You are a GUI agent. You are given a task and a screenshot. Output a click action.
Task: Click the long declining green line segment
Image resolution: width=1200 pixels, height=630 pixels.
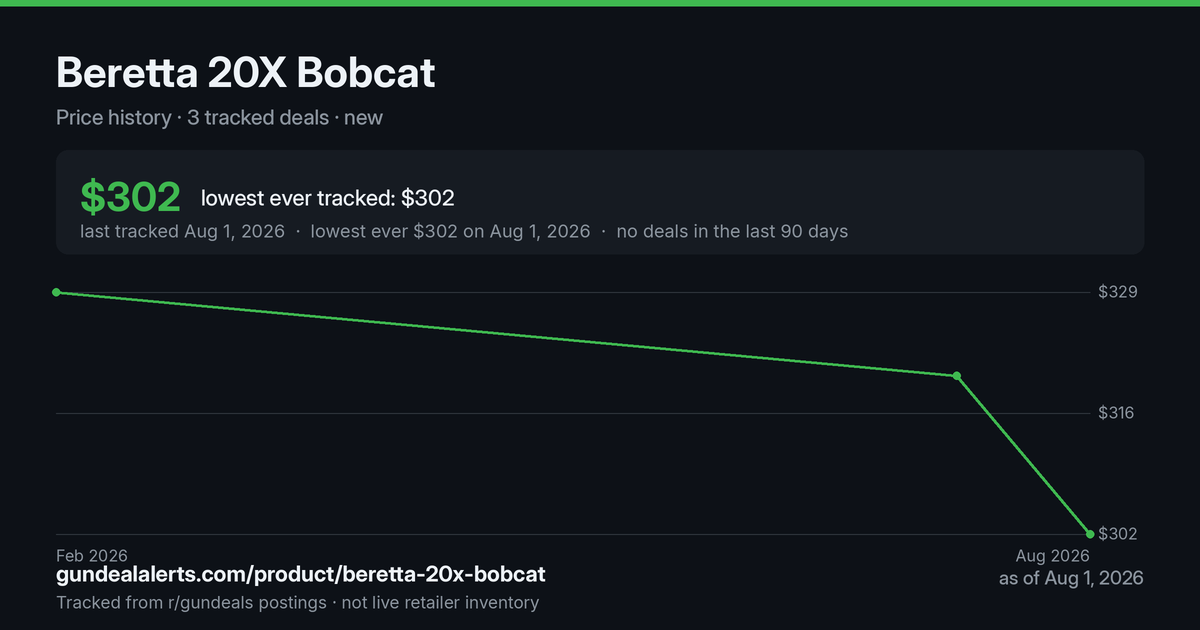506,334
